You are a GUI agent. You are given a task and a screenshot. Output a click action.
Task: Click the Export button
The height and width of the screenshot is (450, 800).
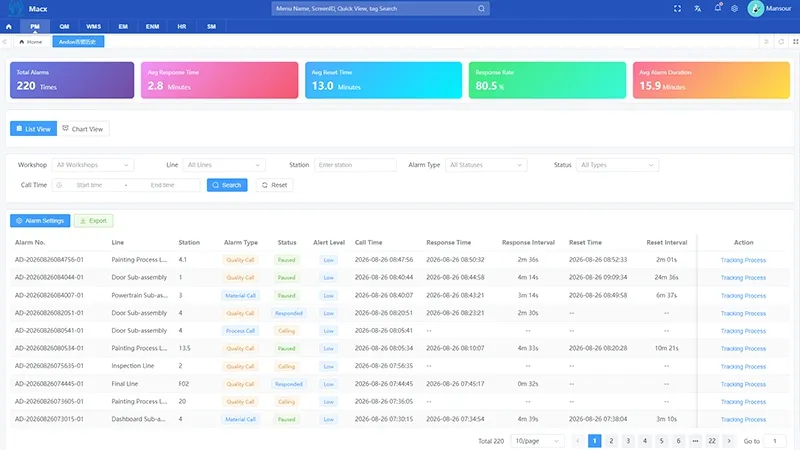pyautogui.click(x=93, y=221)
